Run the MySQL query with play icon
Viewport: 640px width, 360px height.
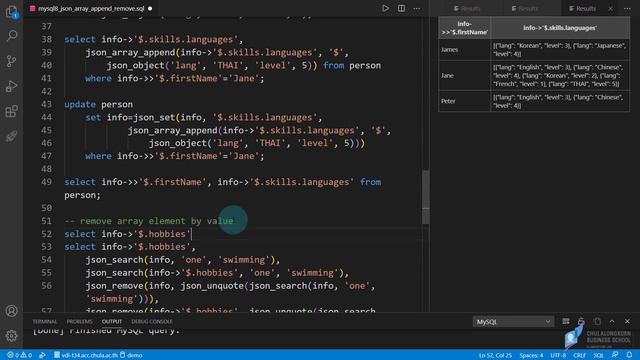[x=385, y=8]
